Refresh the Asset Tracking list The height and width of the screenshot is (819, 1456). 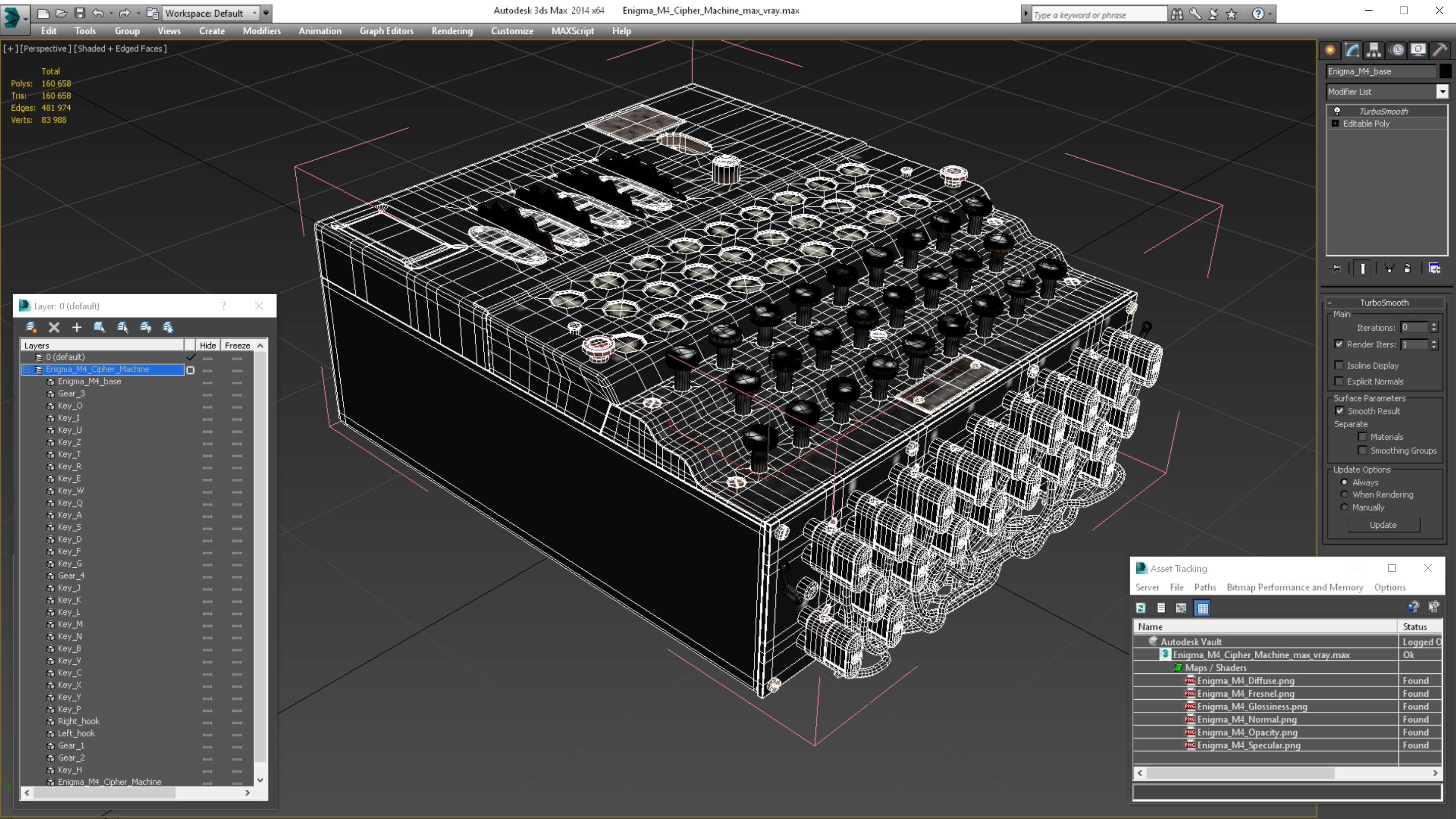pyautogui.click(x=1141, y=608)
